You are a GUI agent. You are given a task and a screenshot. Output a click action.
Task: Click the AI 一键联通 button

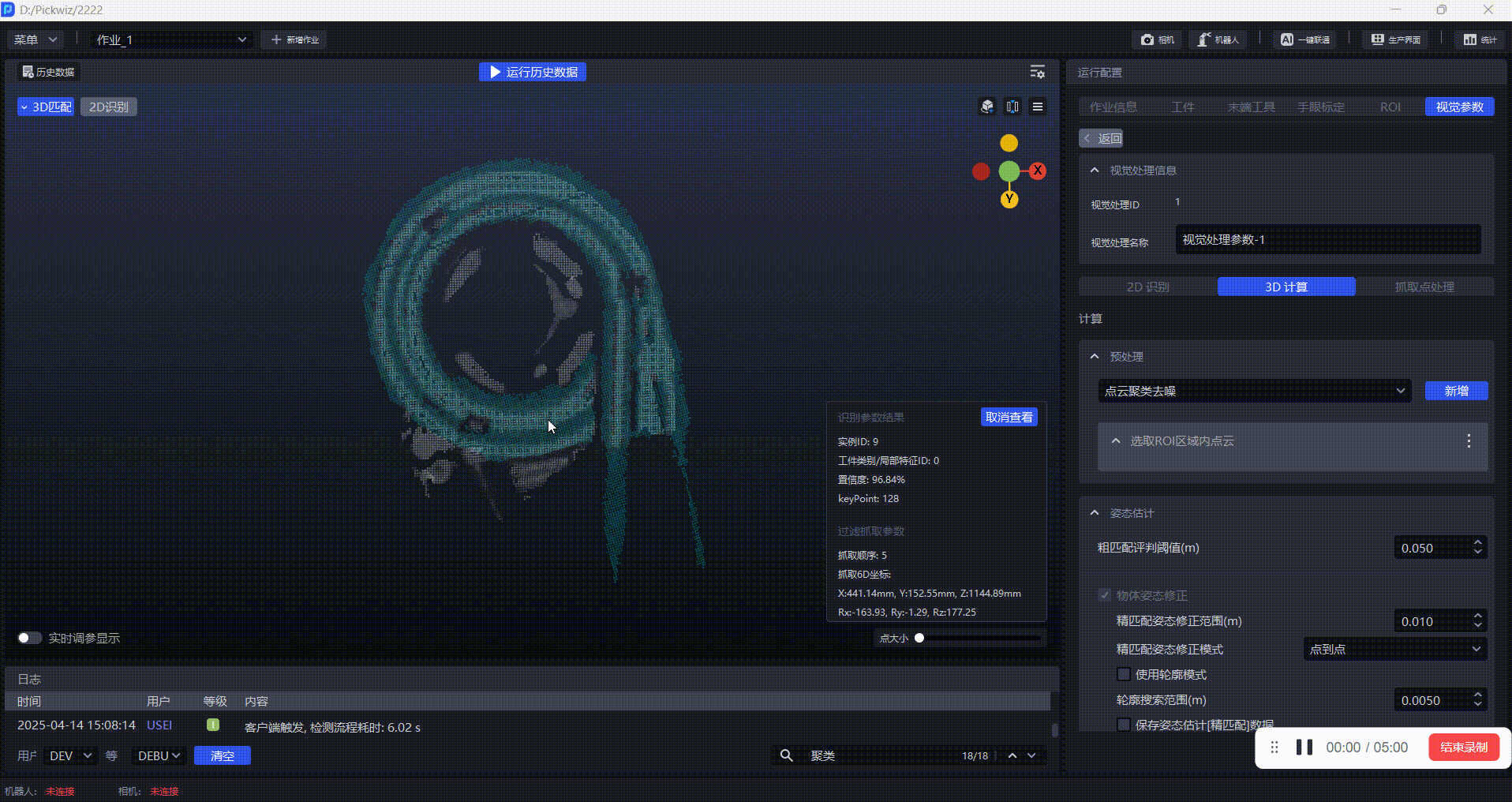pos(1305,39)
